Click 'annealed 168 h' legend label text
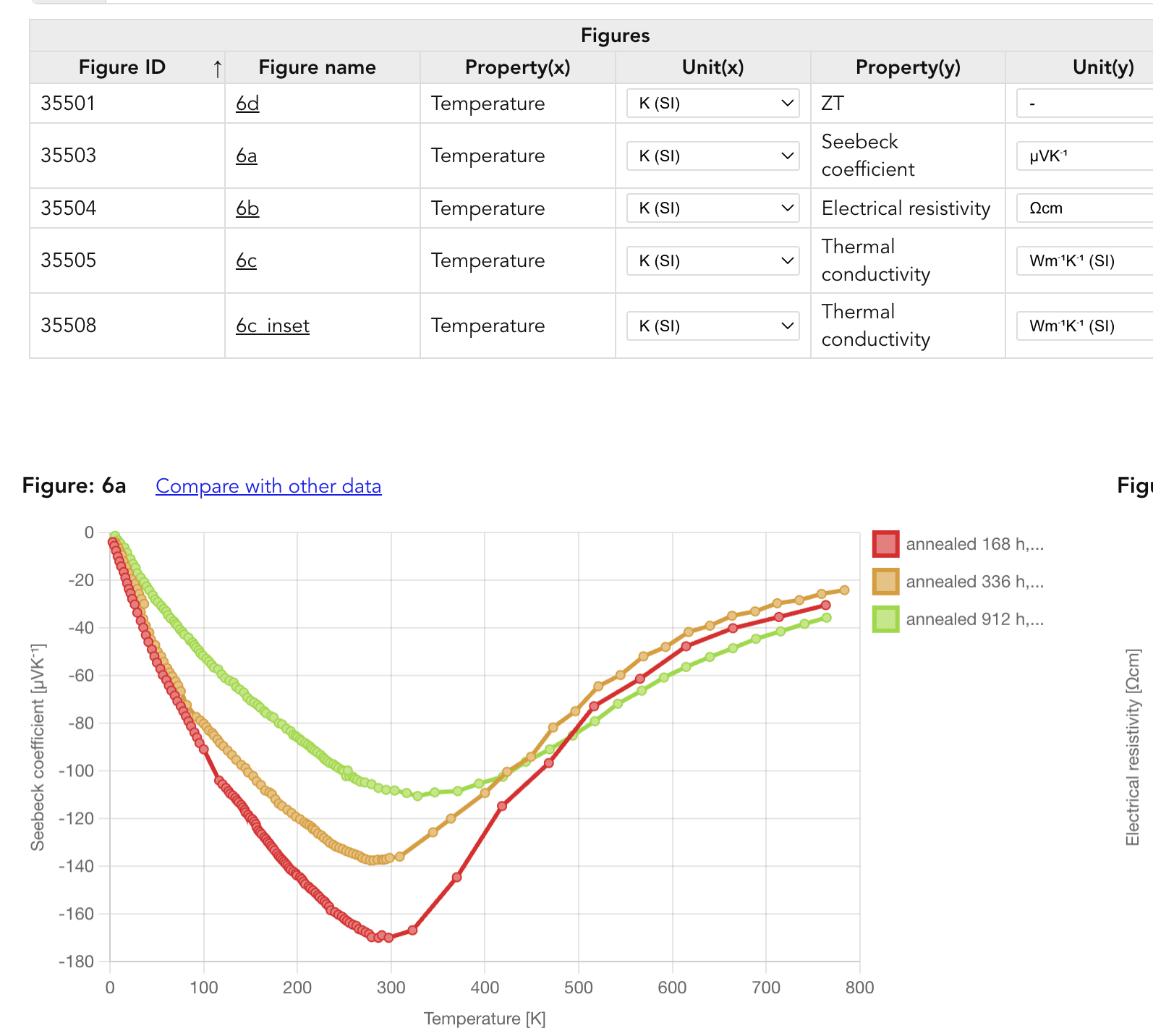 [974, 544]
